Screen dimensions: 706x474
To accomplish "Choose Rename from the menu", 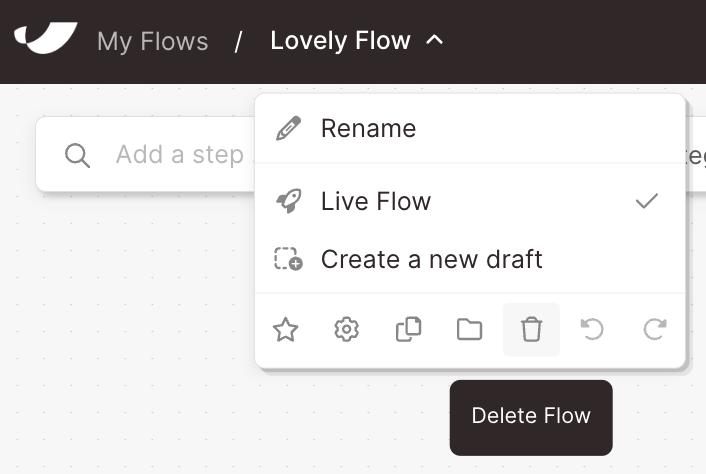I will click(x=470, y=128).
